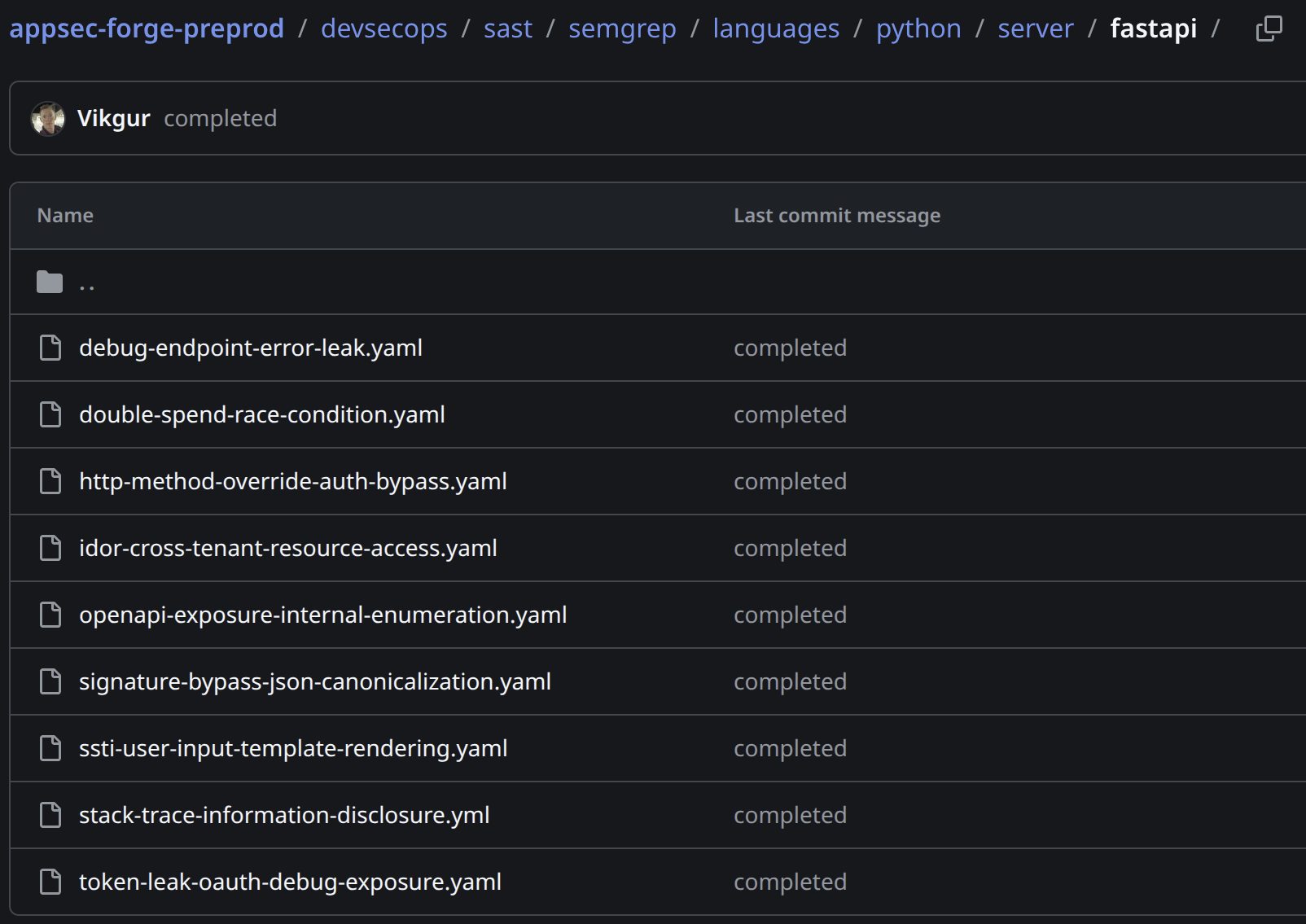Viewport: 1306px width, 924px height.
Task: Navigate to languages breadcrumb folder
Action: coord(776,28)
